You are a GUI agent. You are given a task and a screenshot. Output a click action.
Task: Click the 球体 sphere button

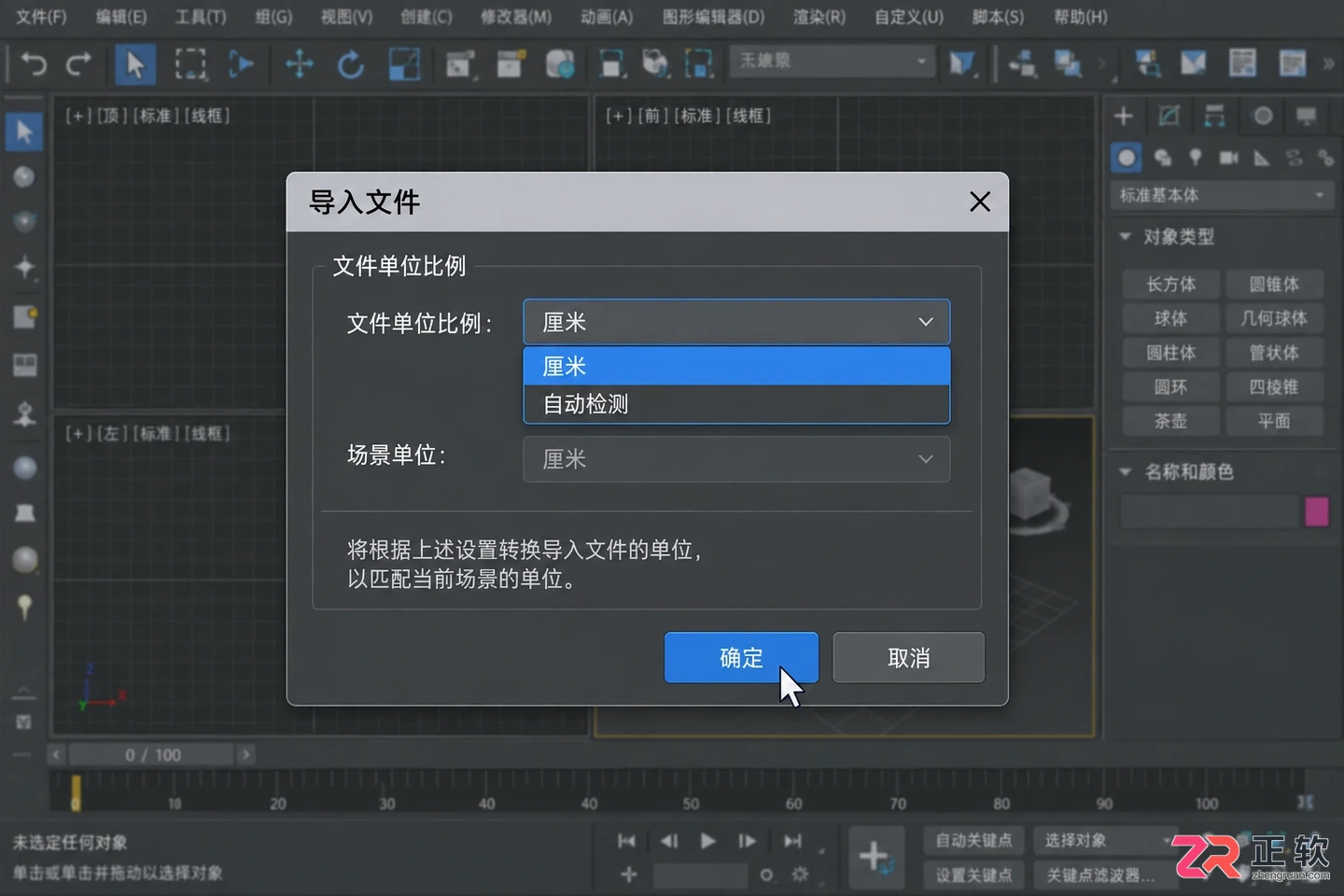[1170, 318]
